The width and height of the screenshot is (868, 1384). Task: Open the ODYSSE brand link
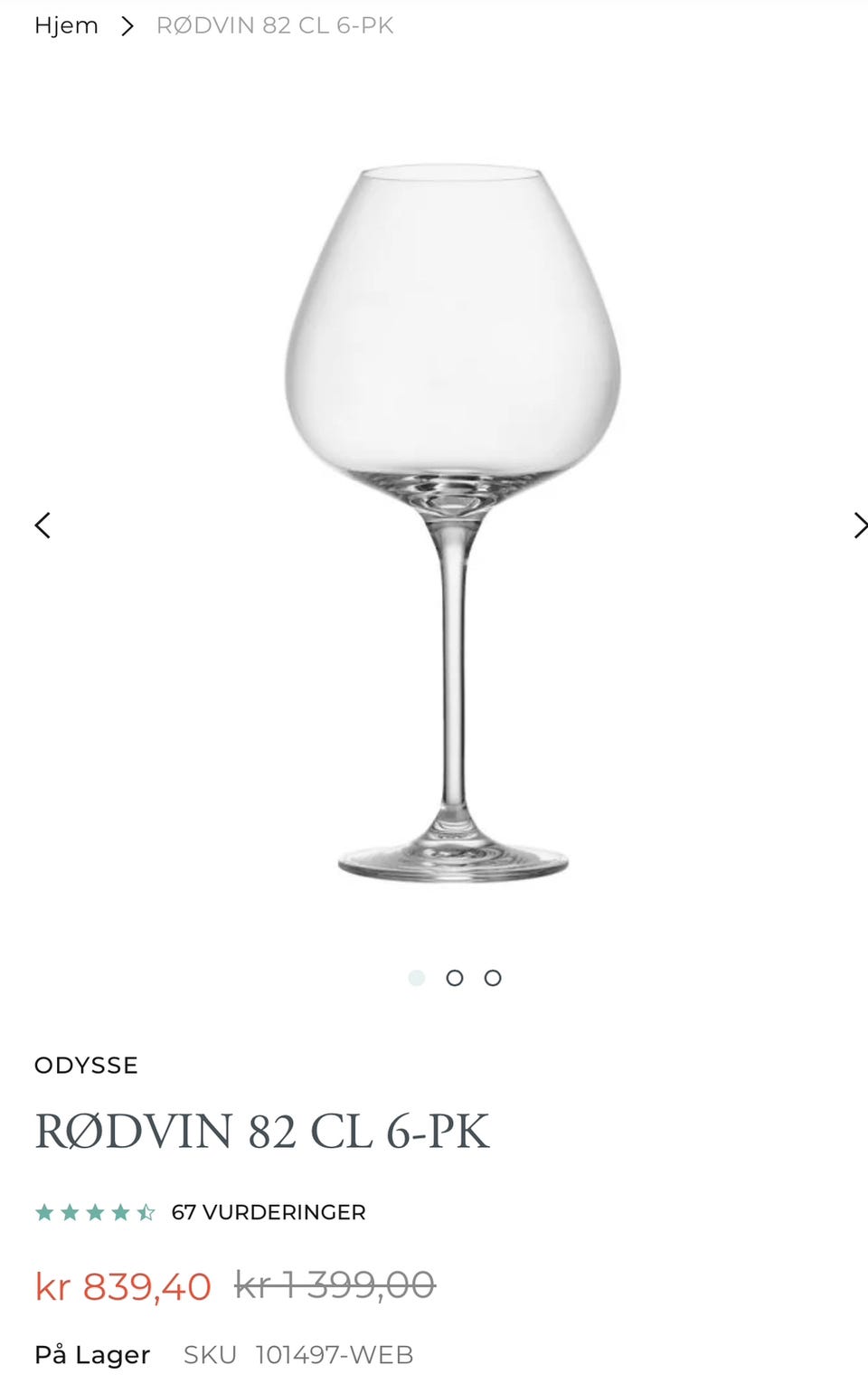pyautogui.click(x=86, y=1065)
